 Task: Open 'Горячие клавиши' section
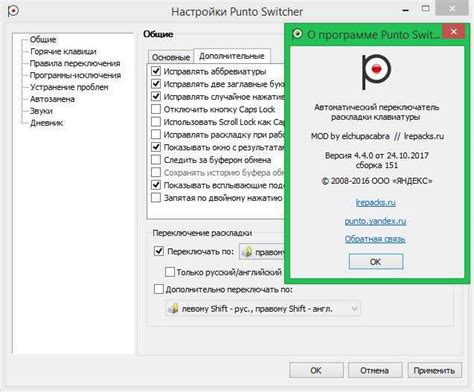point(63,51)
